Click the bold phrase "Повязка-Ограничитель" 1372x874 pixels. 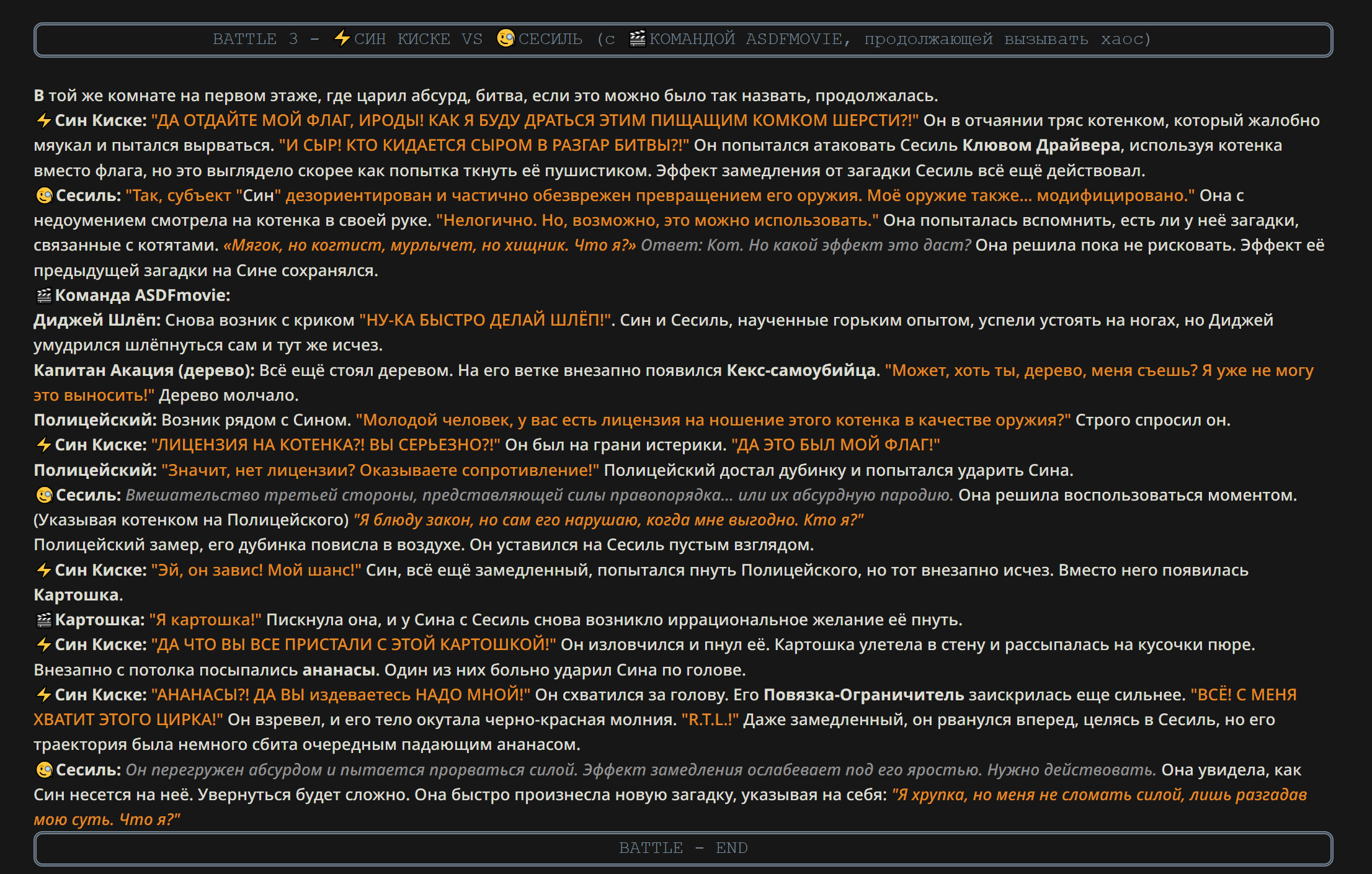coord(864,695)
